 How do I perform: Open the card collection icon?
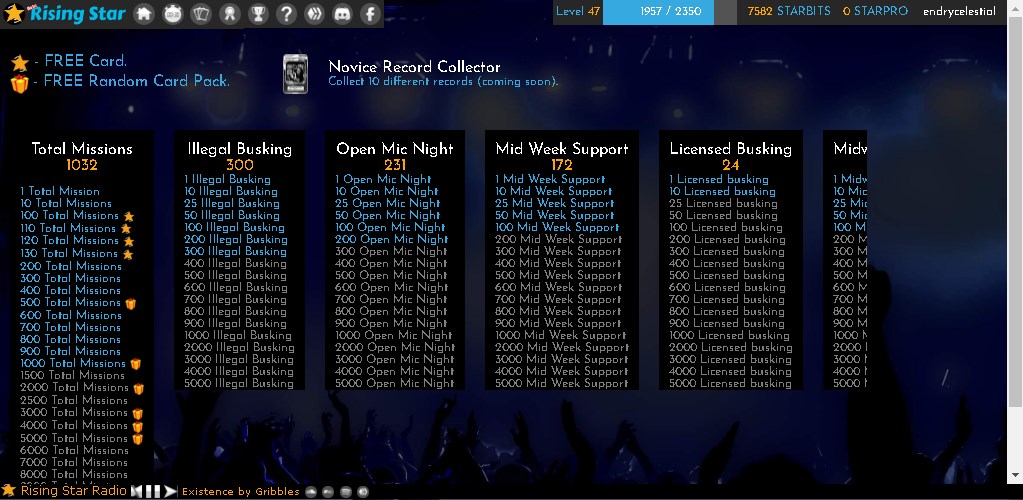(x=201, y=14)
